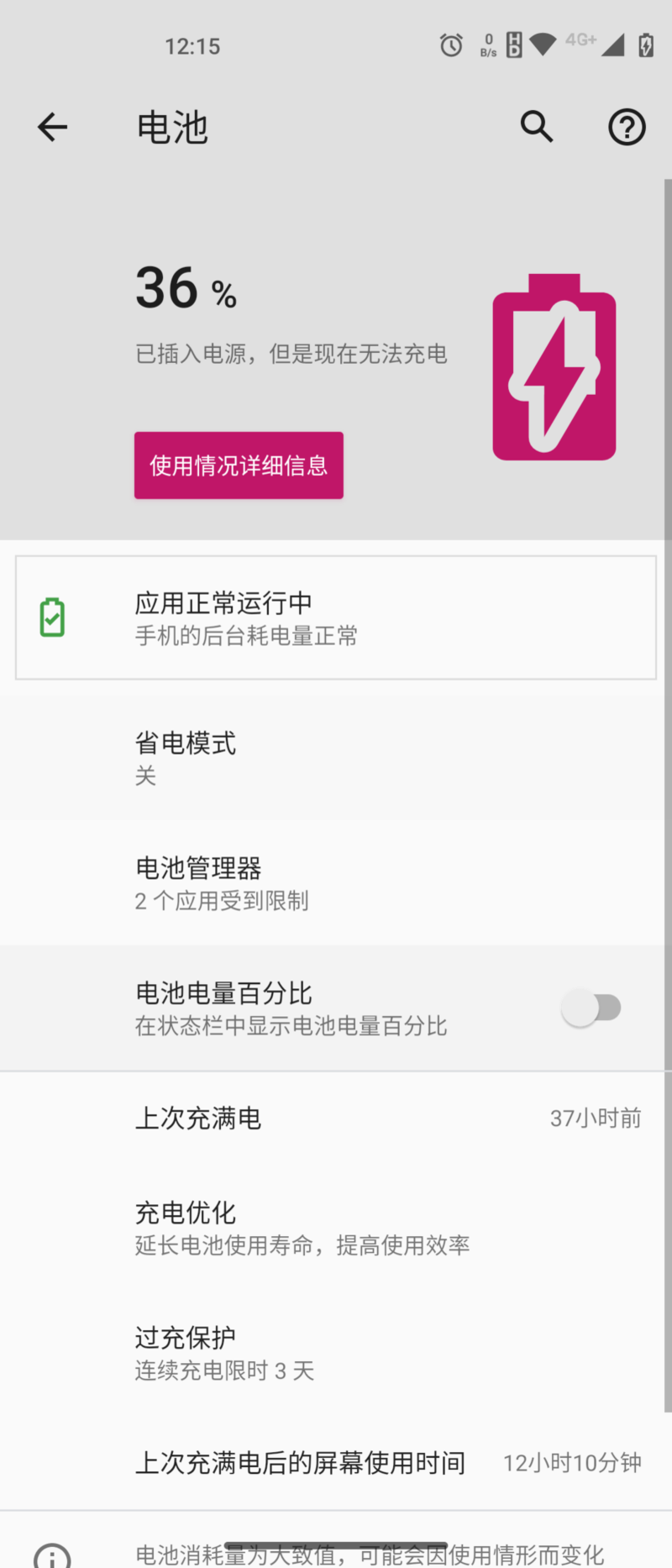Open 省电模式 settings
Image resolution: width=672 pixels, height=1568 pixels.
[336, 758]
